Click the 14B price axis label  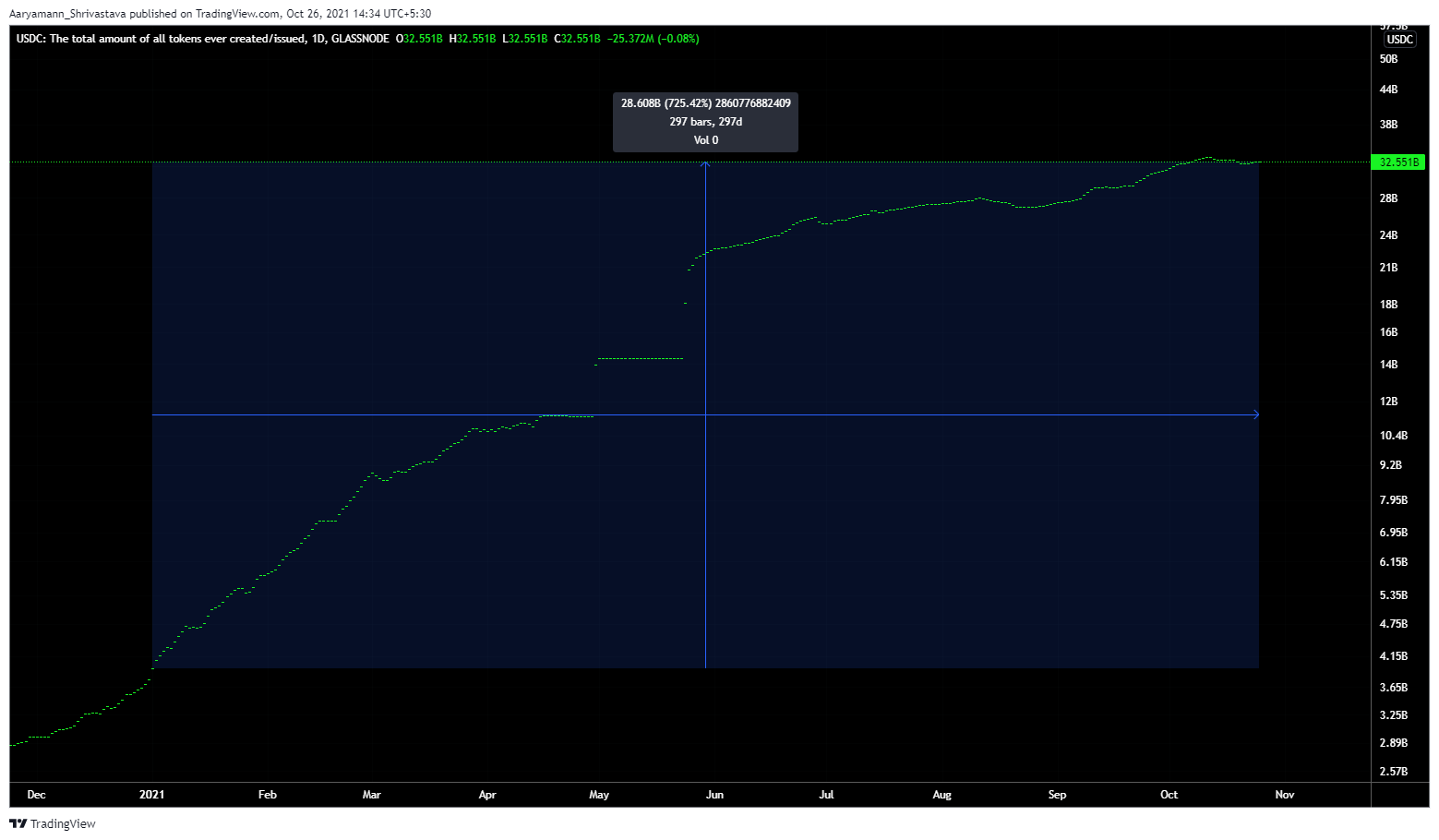click(x=1388, y=365)
